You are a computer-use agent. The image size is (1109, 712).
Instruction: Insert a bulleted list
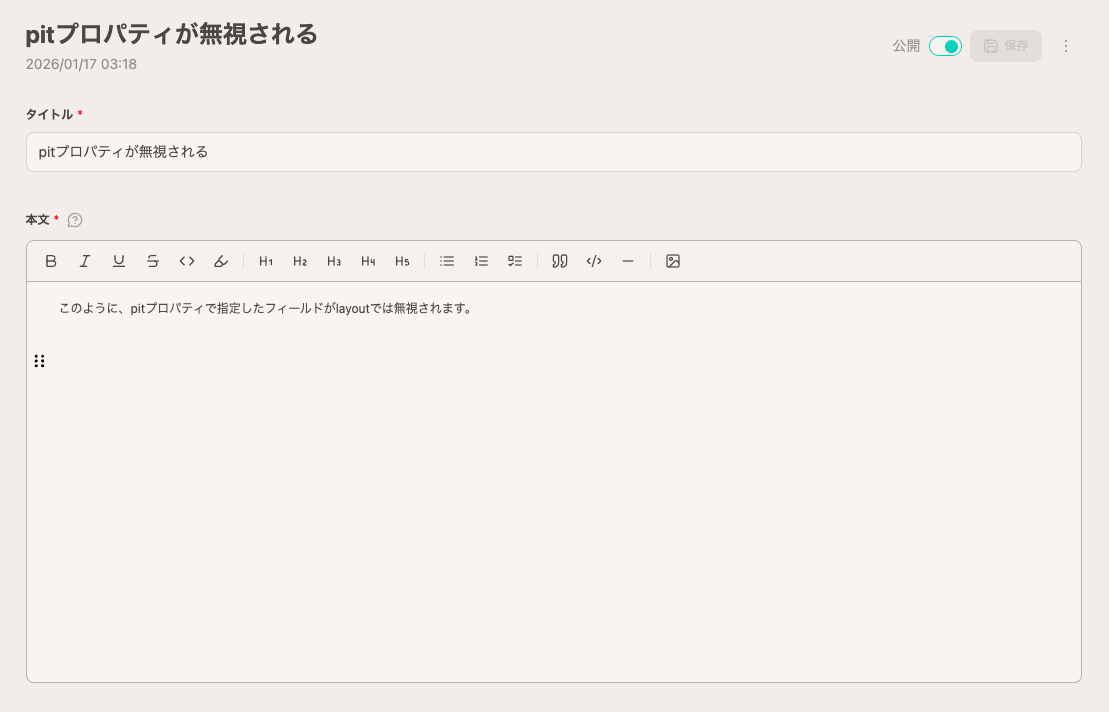click(447, 261)
